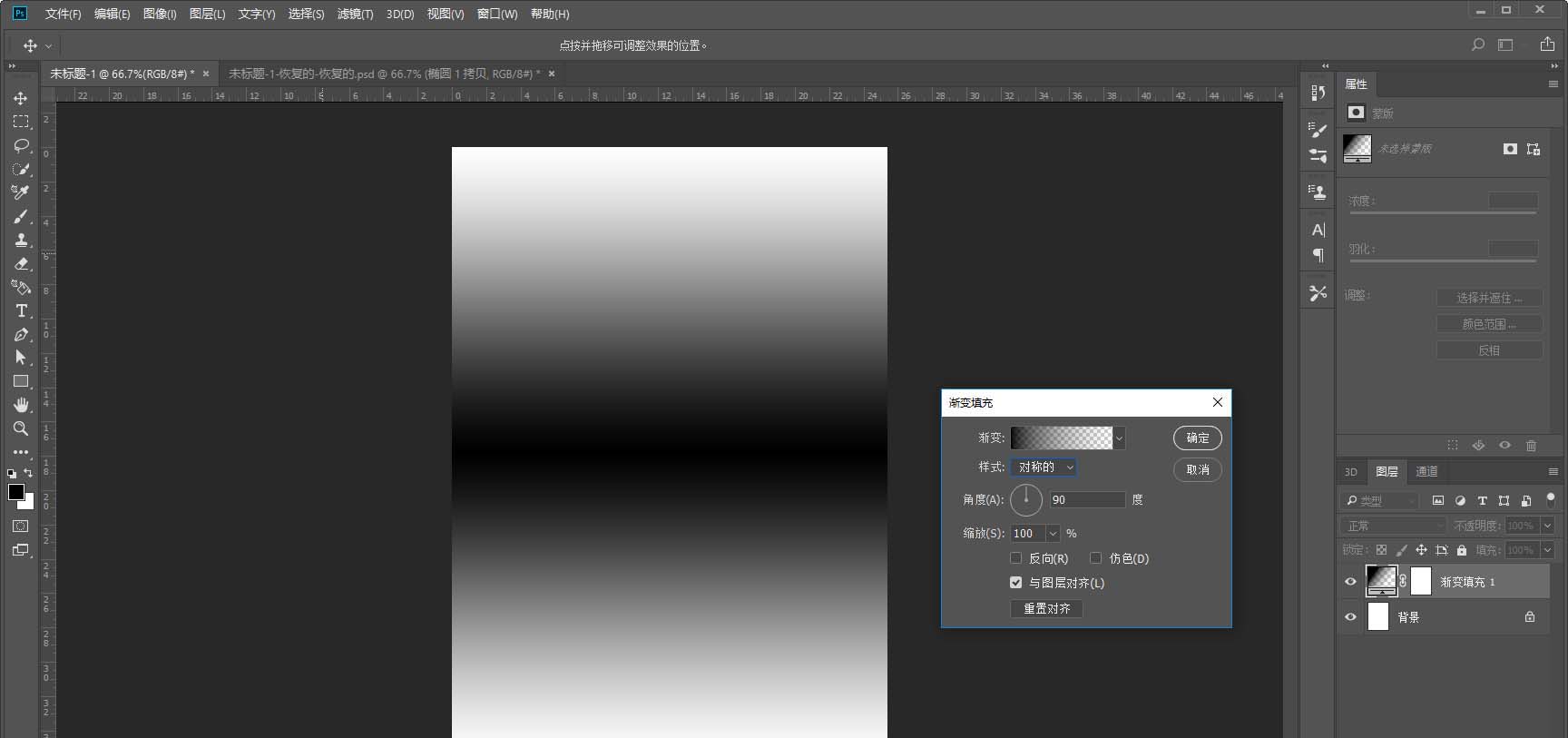The height and width of the screenshot is (738, 1568).
Task: Enable the Reverse (反向) checkbox
Action: coord(1016,558)
